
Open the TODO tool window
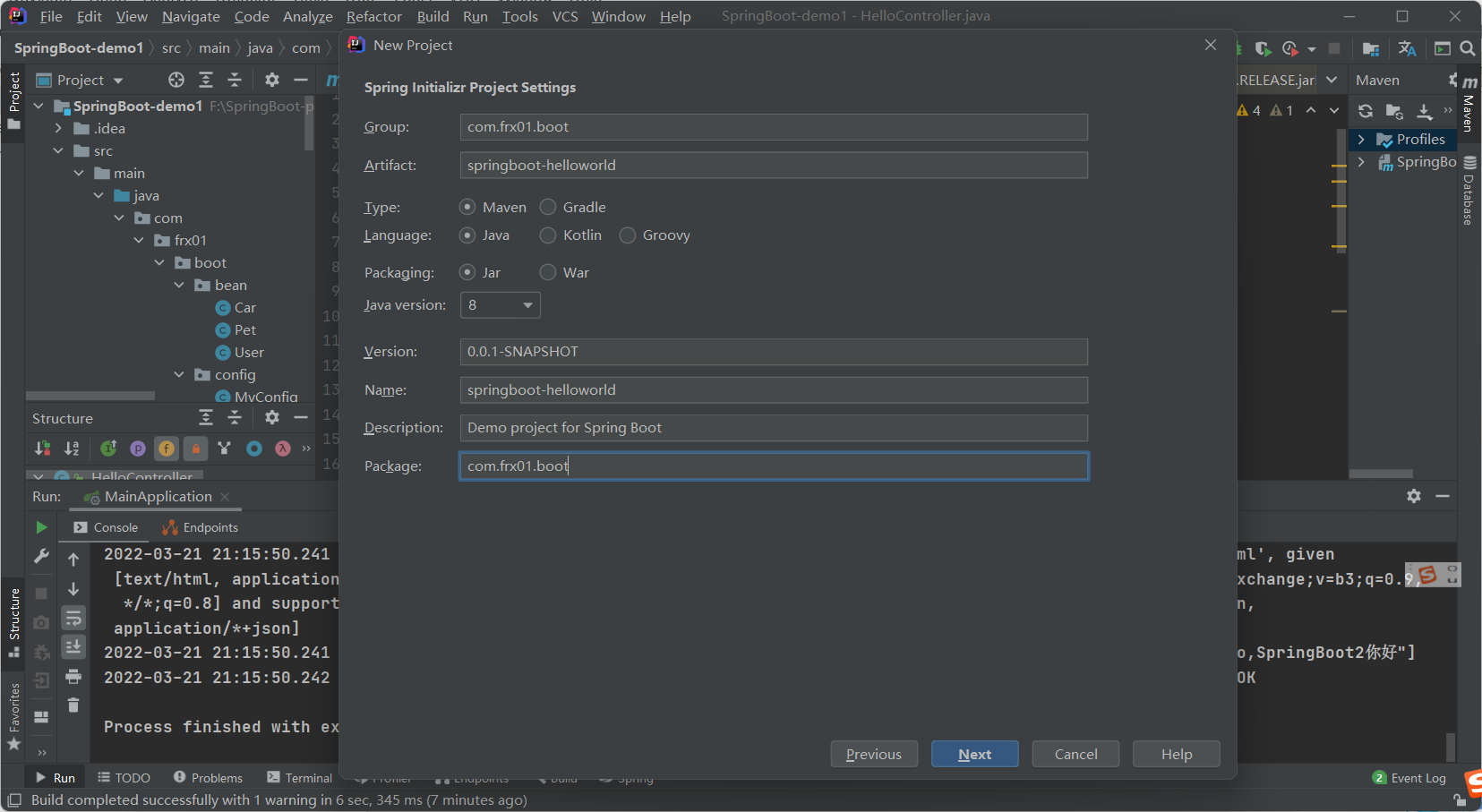(x=124, y=778)
